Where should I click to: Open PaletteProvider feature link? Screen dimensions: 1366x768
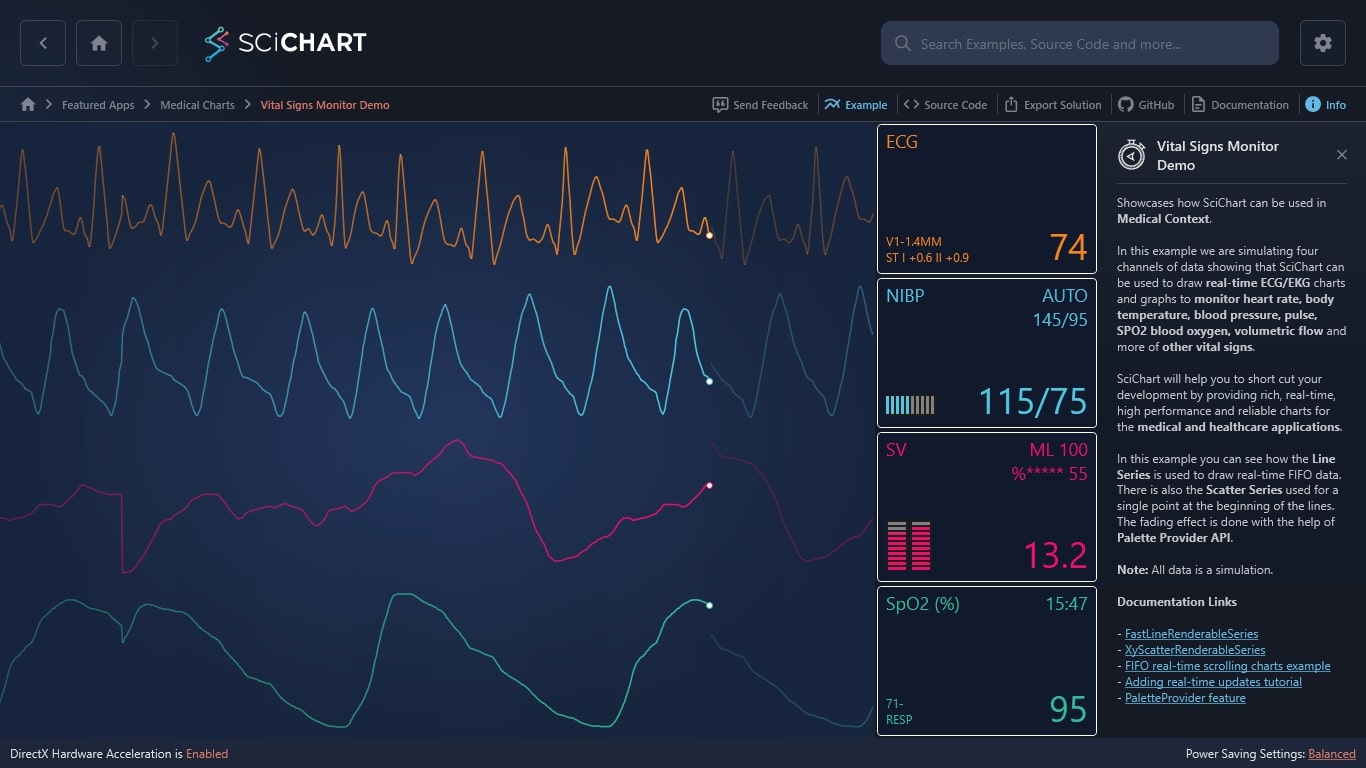(x=1185, y=698)
